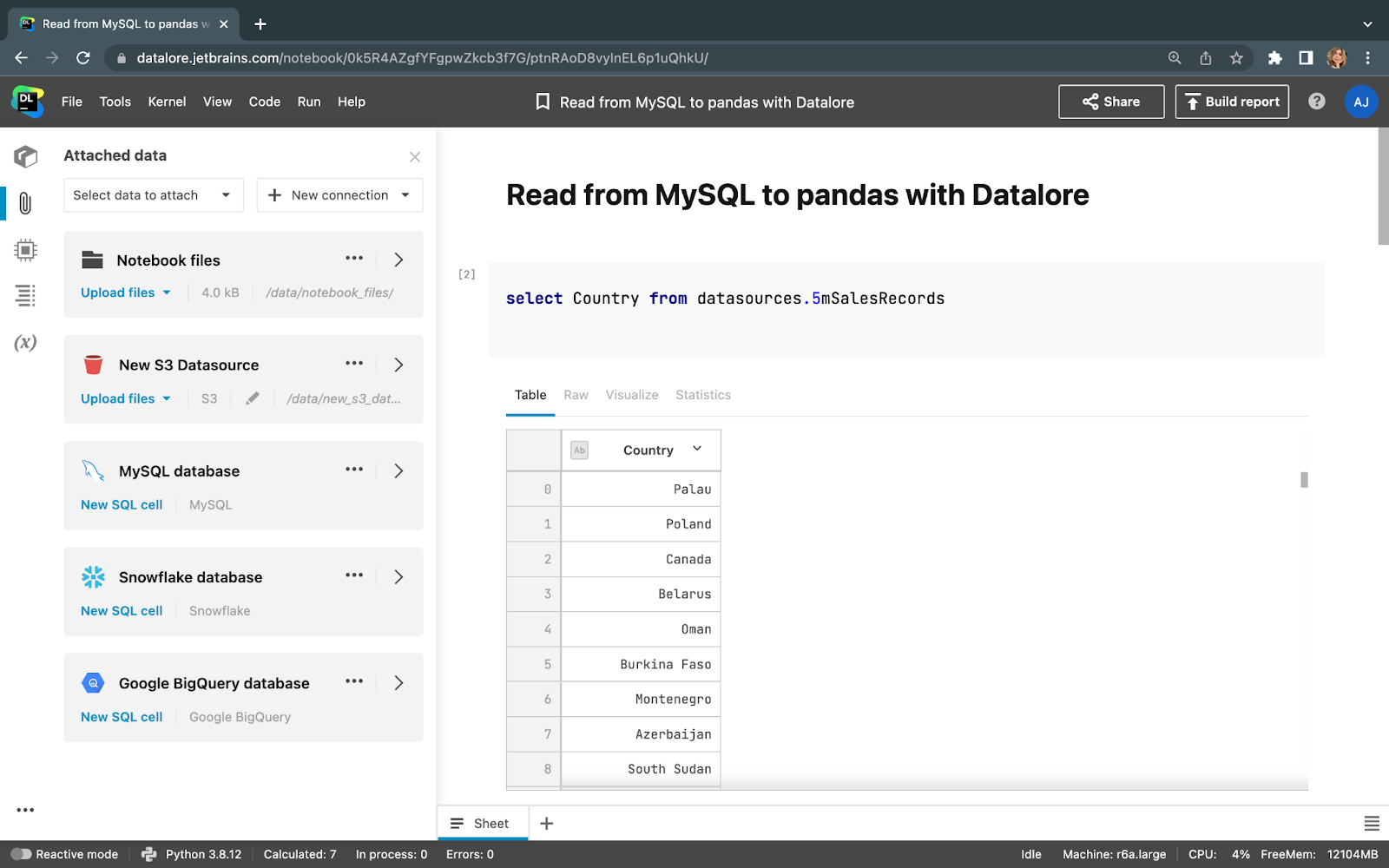Click the pencil edit icon for S3 datasource
1389x868 pixels.
[x=253, y=398]
